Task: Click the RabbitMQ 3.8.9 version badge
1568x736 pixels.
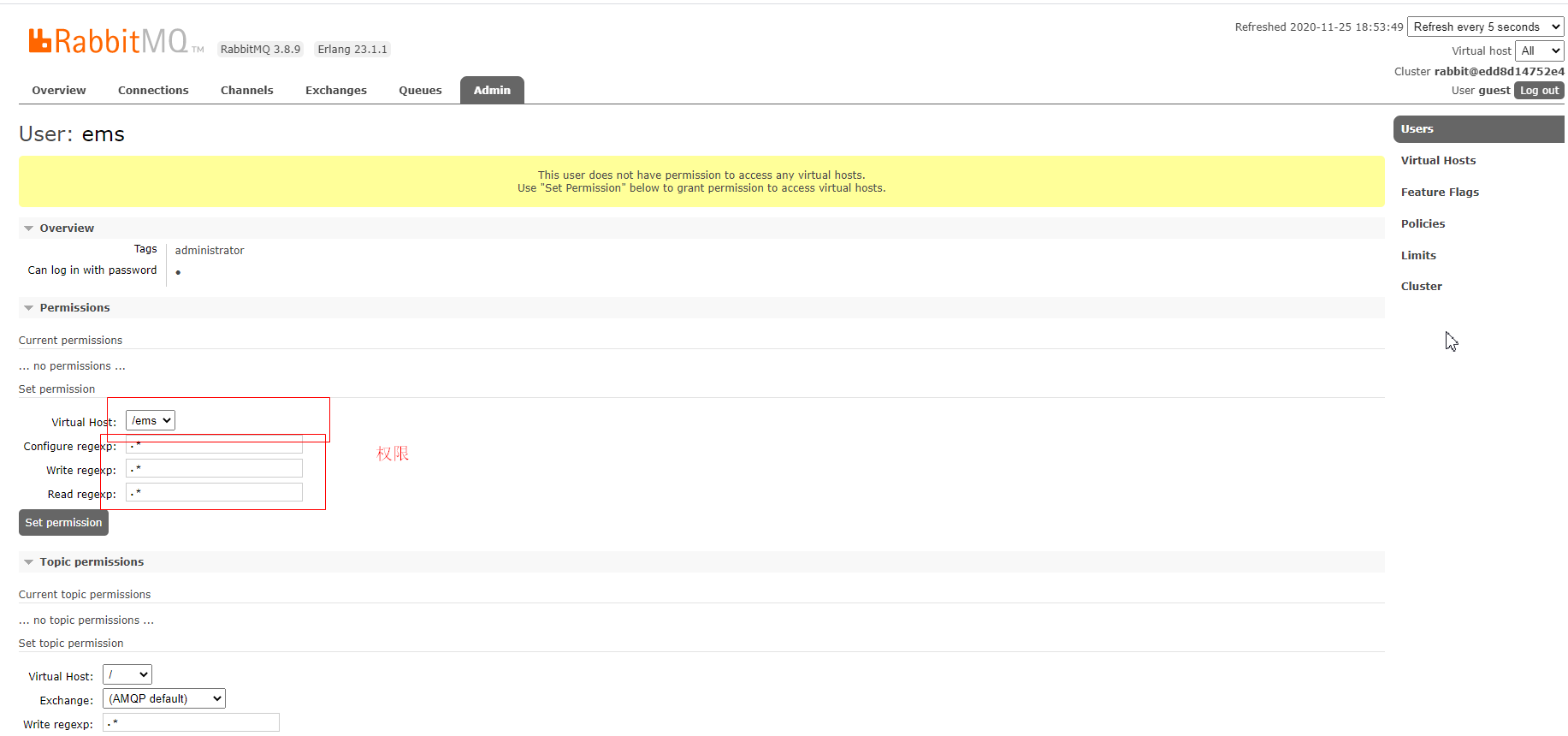Action: tap(260, 50)
